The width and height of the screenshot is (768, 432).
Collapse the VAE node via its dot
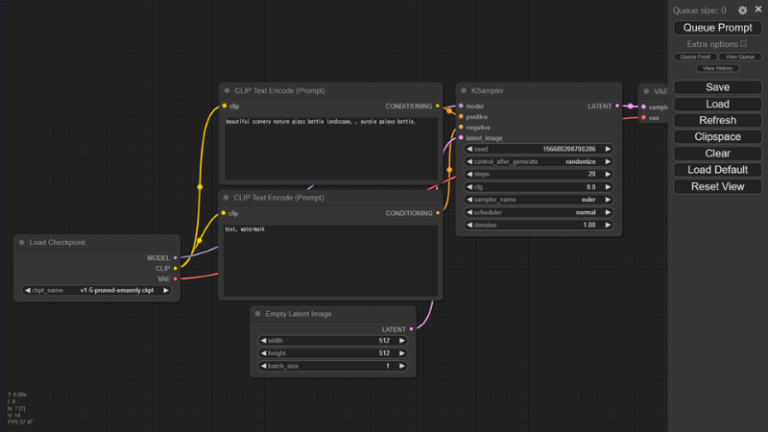(646, 92)
